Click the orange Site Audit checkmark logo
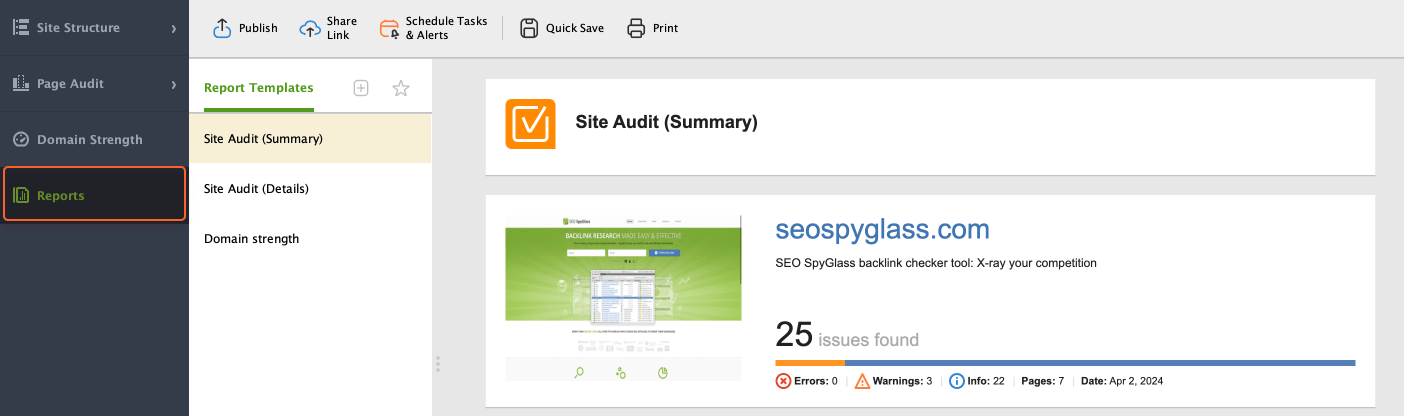Image resolution: width=1404 pixels, height=416 pixels. point(530,124)
